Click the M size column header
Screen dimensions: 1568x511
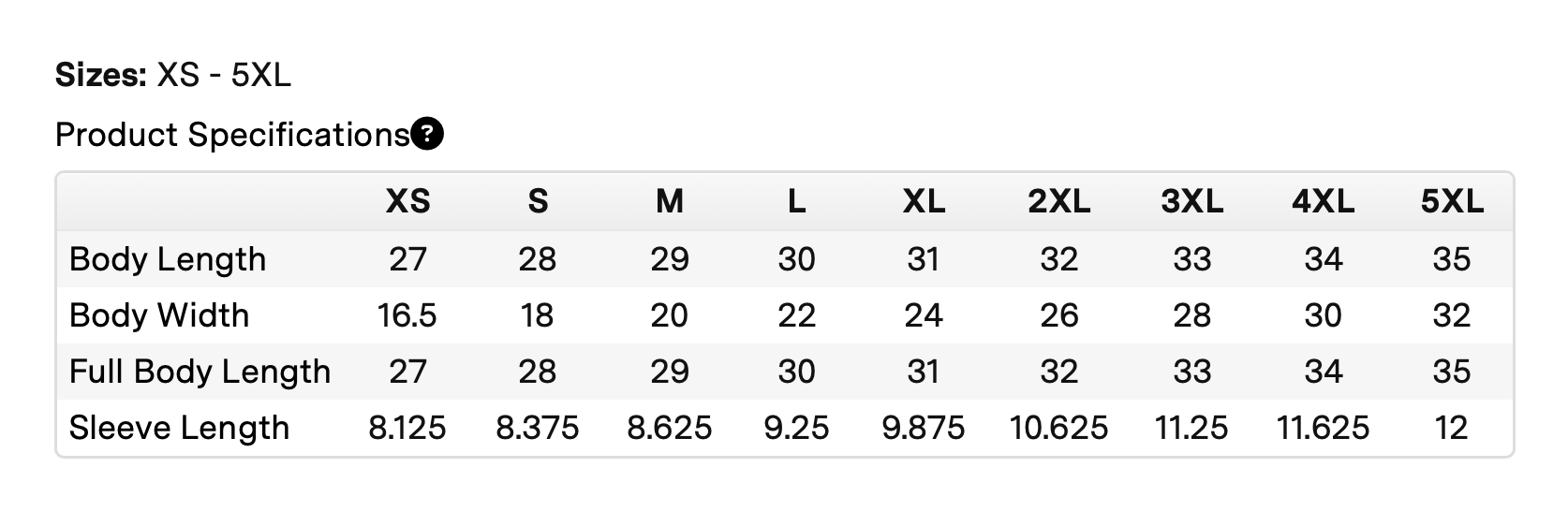tap(670, 201)
